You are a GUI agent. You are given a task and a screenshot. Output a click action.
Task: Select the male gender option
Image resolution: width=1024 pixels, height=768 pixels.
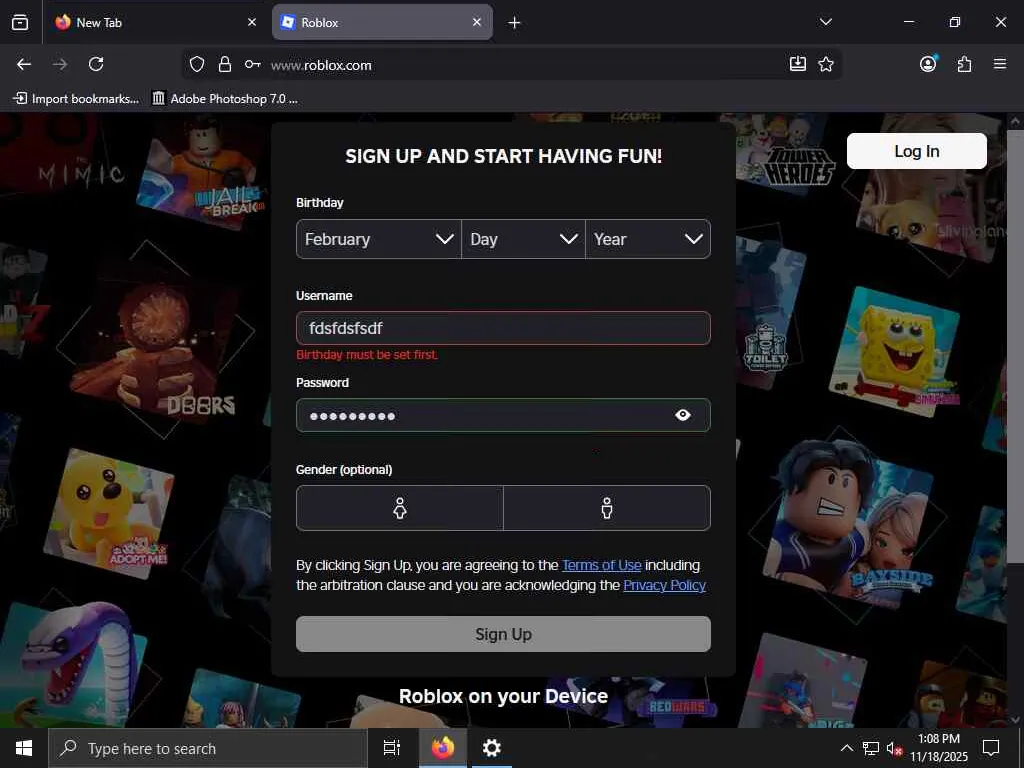coord(607,508)
